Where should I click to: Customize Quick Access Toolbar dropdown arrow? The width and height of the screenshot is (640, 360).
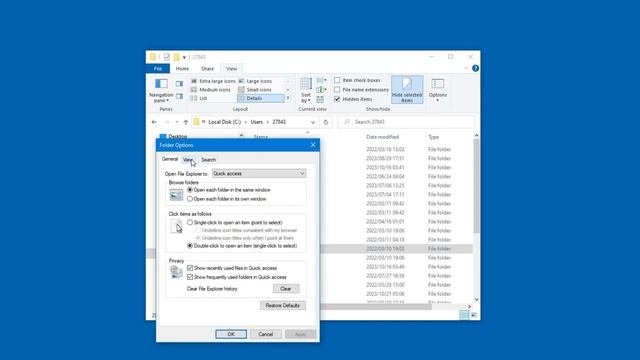[184, 57]
